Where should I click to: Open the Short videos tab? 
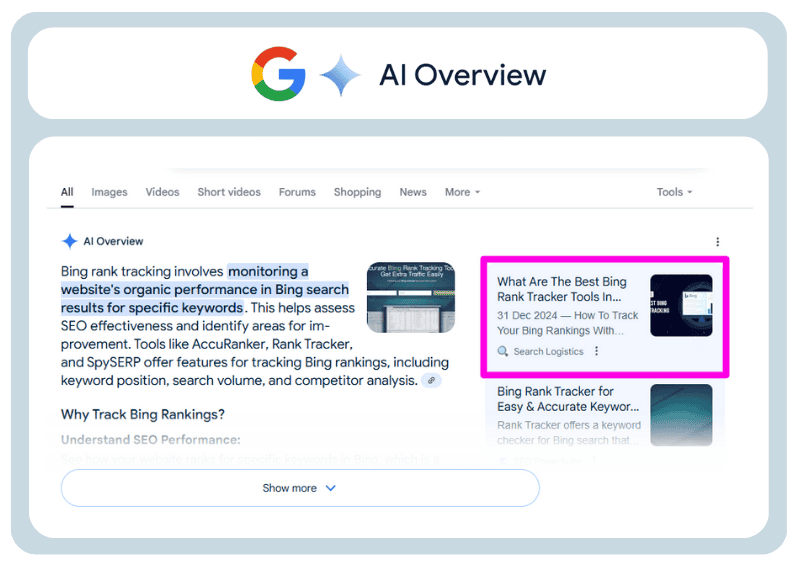[x=229, y=192]
